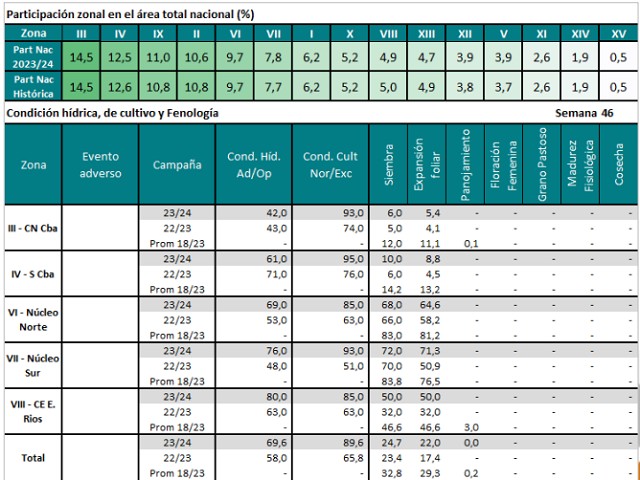Click the VI - Núcleo Norte row label
Viewport: 640px width, 480px height.
click(33, 319)
